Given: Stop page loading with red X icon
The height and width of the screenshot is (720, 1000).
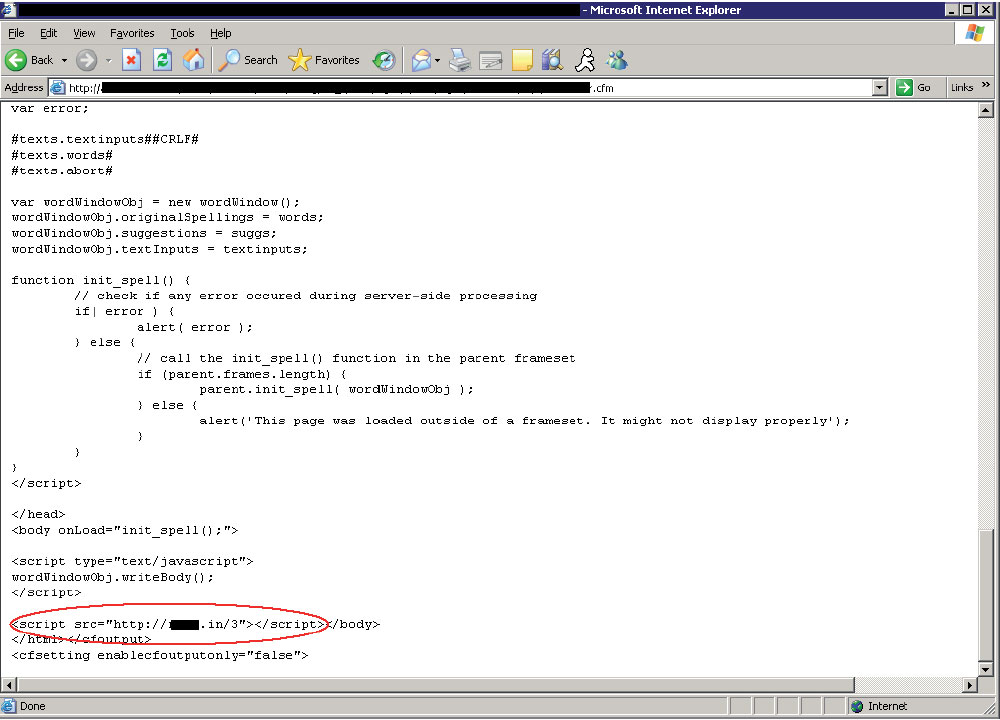Looking at the screenshot, I should [x=131, y=60].
